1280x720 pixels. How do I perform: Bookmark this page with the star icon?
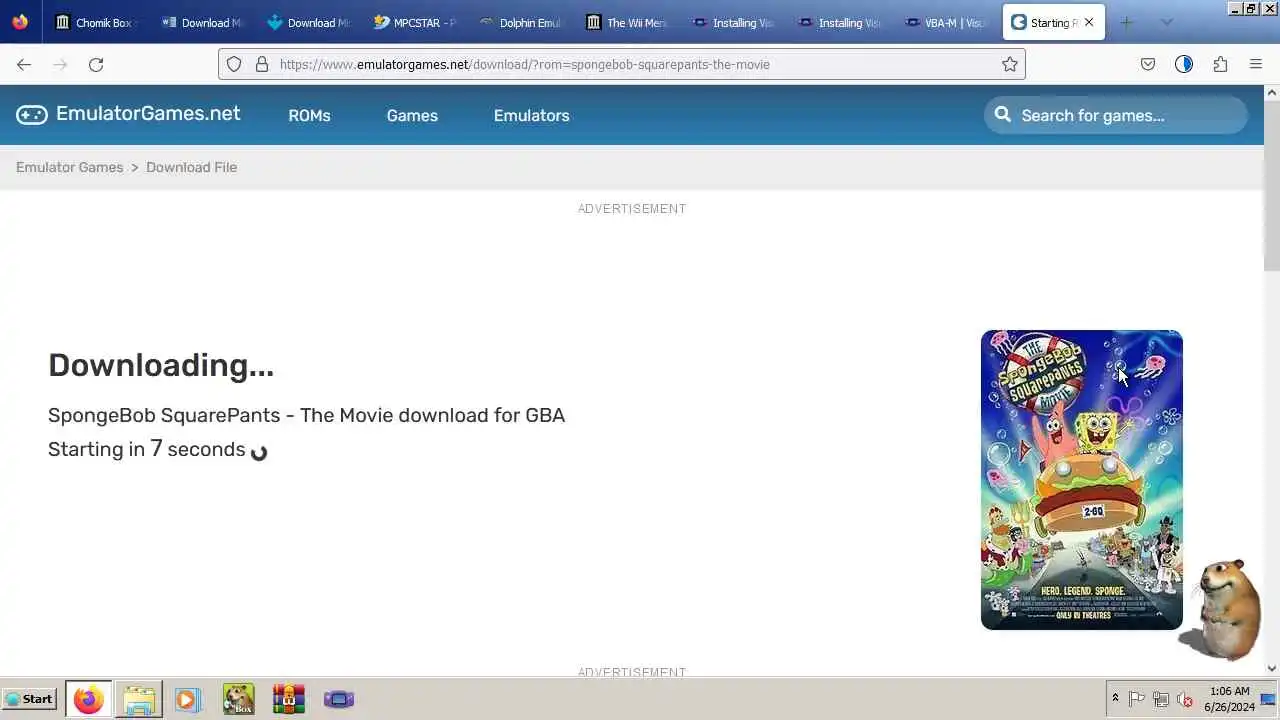click(1010, 64)
